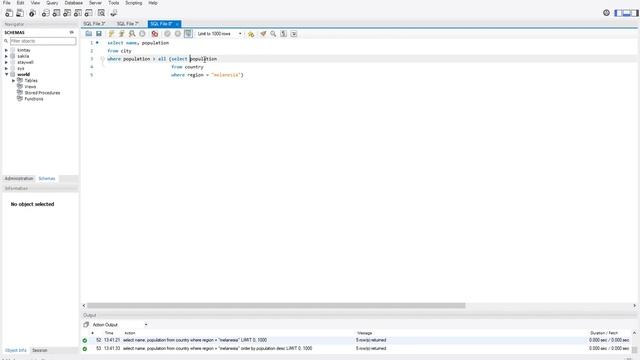Click the create new view icon

coord(67,13)
